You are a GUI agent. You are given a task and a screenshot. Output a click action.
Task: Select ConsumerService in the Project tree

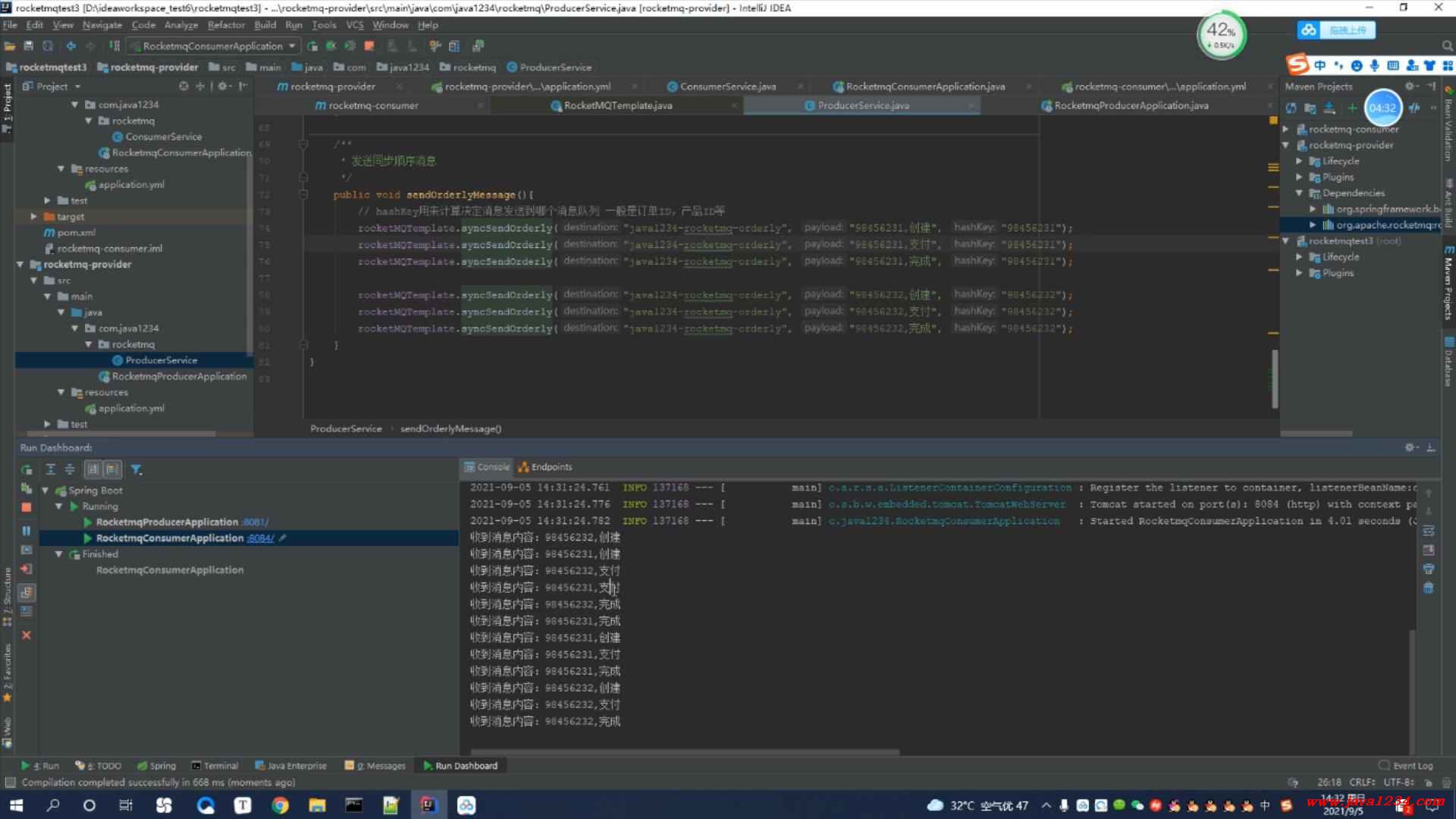click(x=163, y=137)
